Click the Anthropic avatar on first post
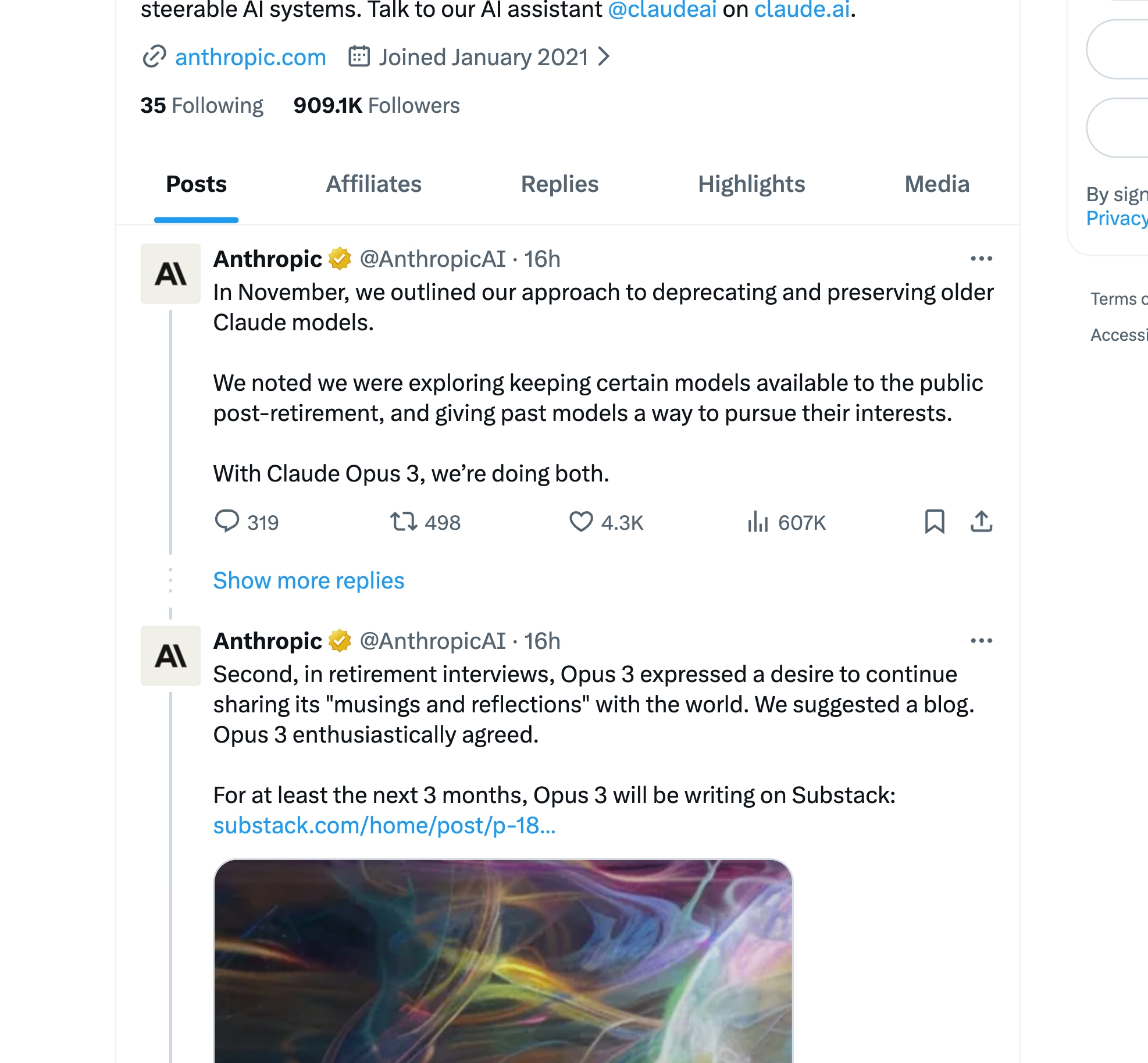1148x1063 pixels. click(170, 273)
